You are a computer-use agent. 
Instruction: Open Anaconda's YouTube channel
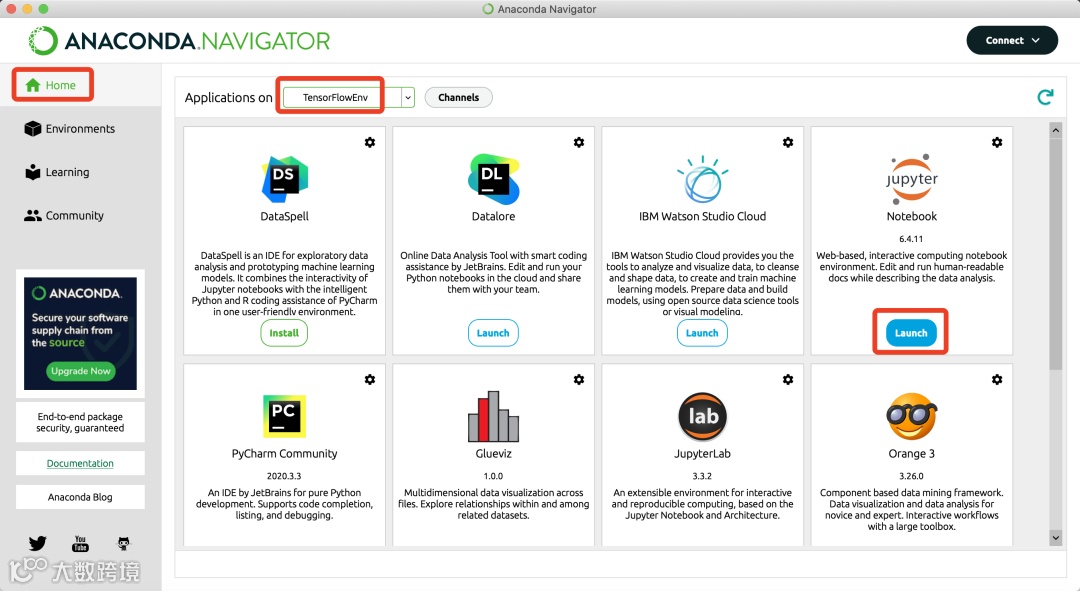(x=81, y=543)
